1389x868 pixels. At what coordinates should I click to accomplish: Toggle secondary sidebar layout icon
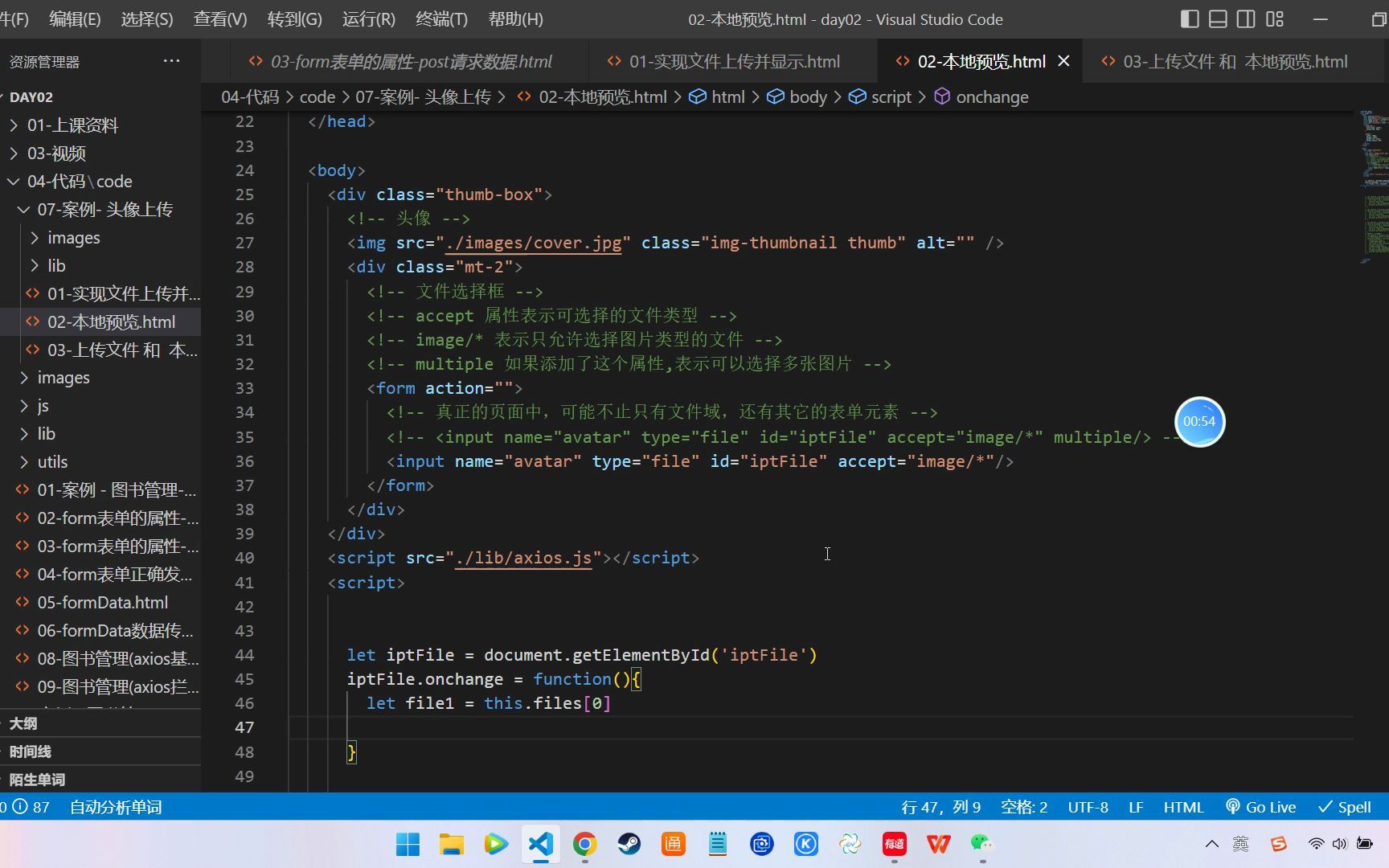tap(1246, 19)
